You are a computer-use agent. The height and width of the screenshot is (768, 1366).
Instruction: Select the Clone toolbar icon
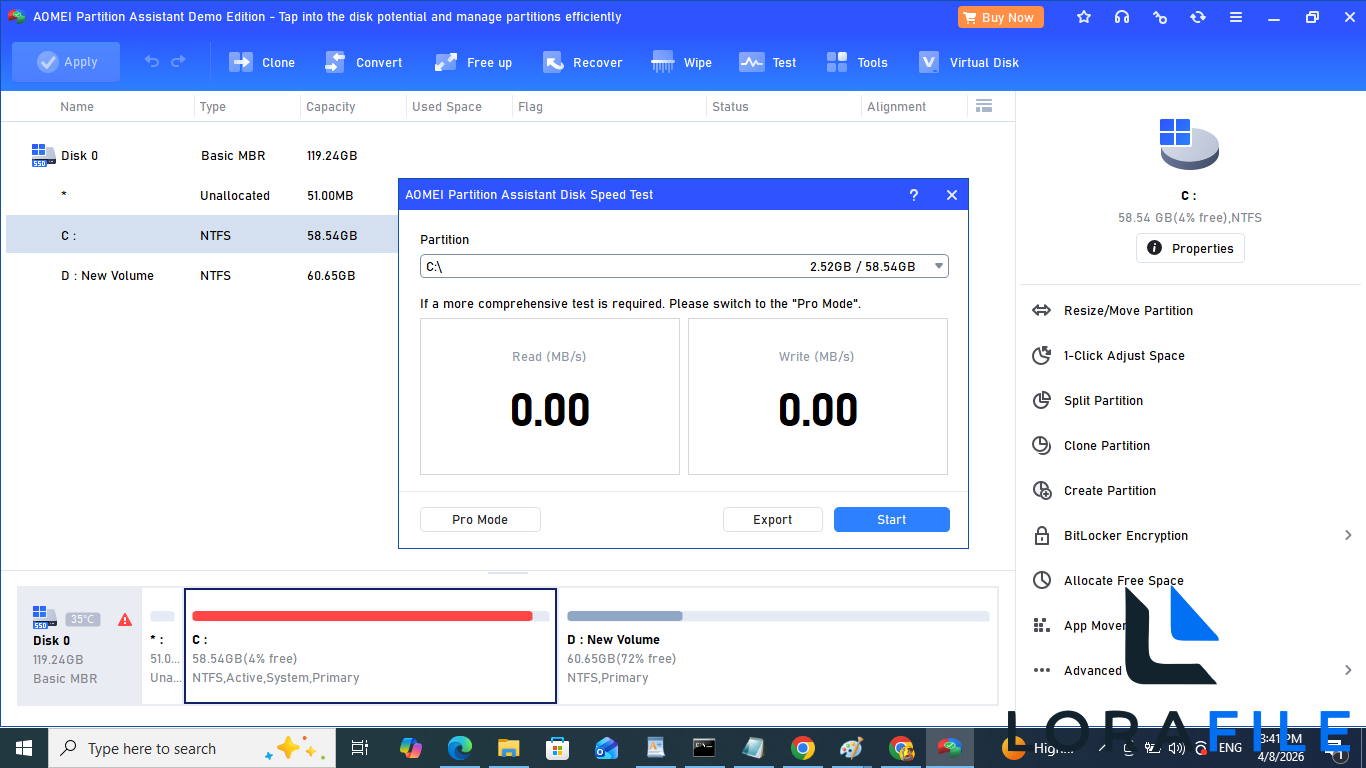pyautogui.click(x=262, y=62)
